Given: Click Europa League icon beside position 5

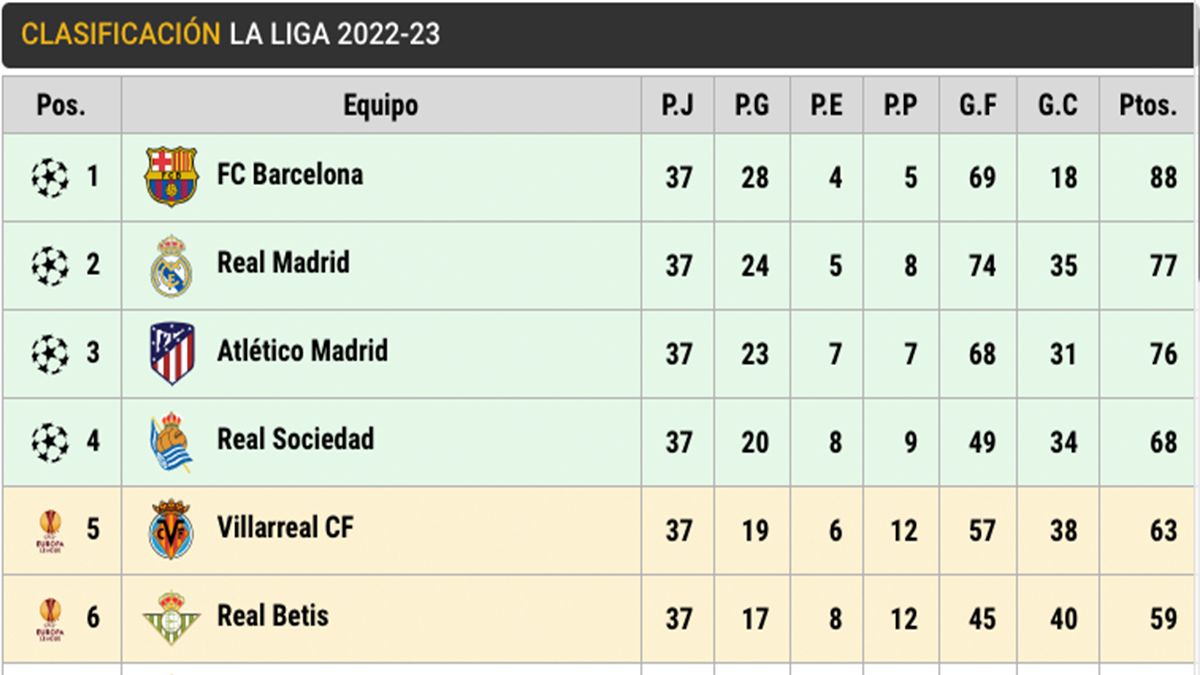Looking at the screenshot, I should coord(50,530).
